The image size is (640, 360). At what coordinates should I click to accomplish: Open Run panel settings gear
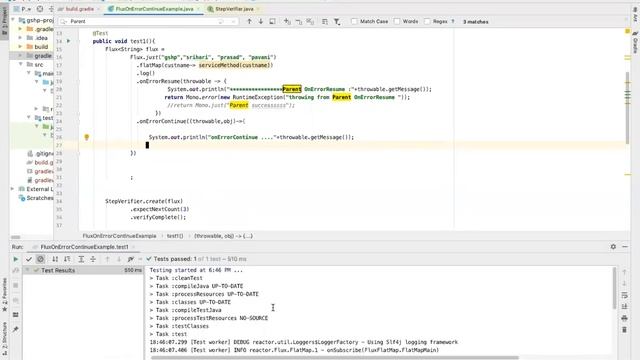coord(613,247)
